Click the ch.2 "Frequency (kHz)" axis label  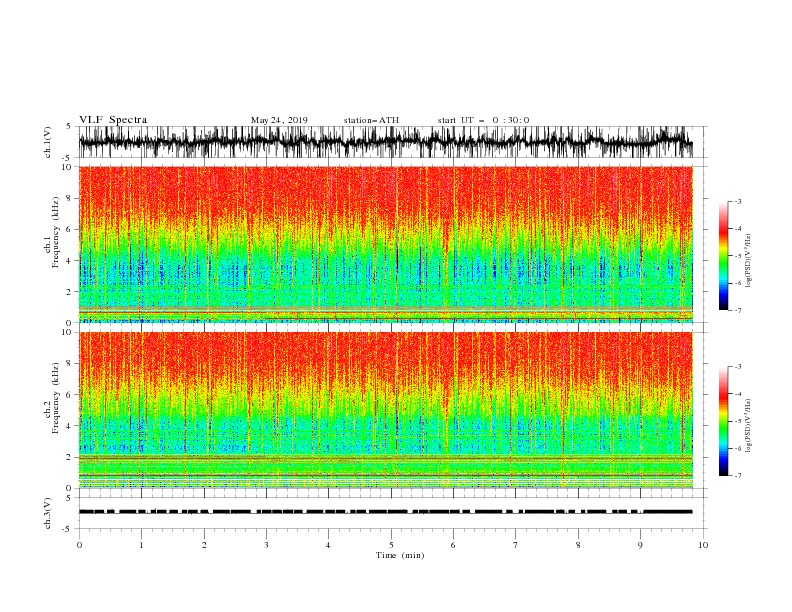(56, 397)
